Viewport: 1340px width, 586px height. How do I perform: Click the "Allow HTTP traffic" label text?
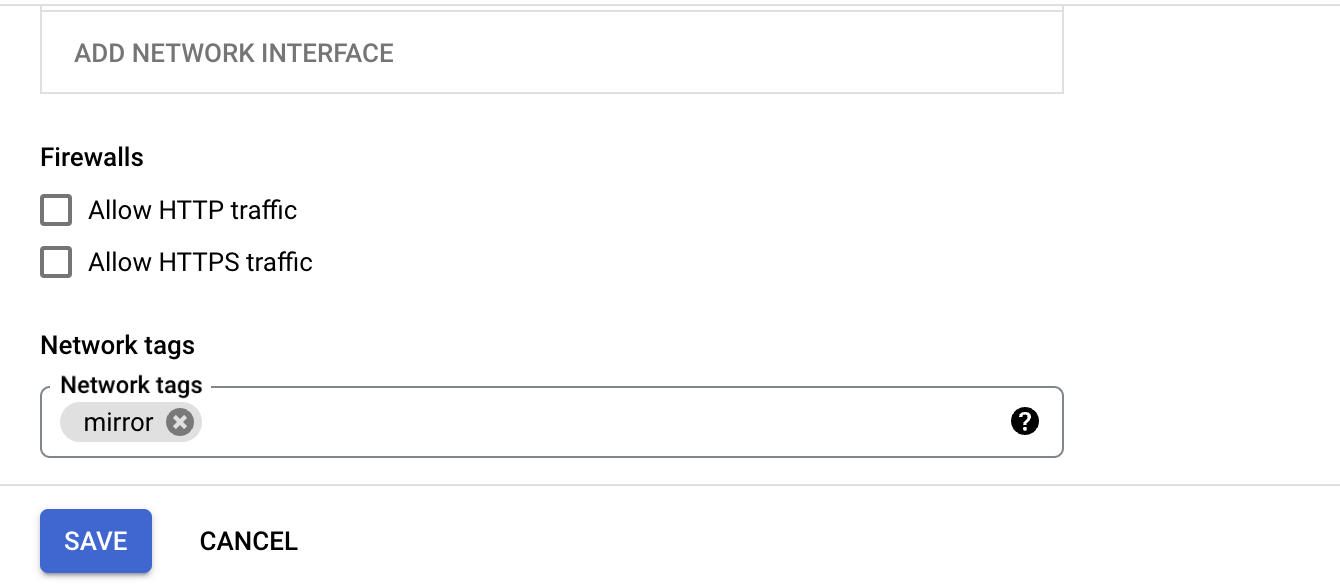[192, 211]
